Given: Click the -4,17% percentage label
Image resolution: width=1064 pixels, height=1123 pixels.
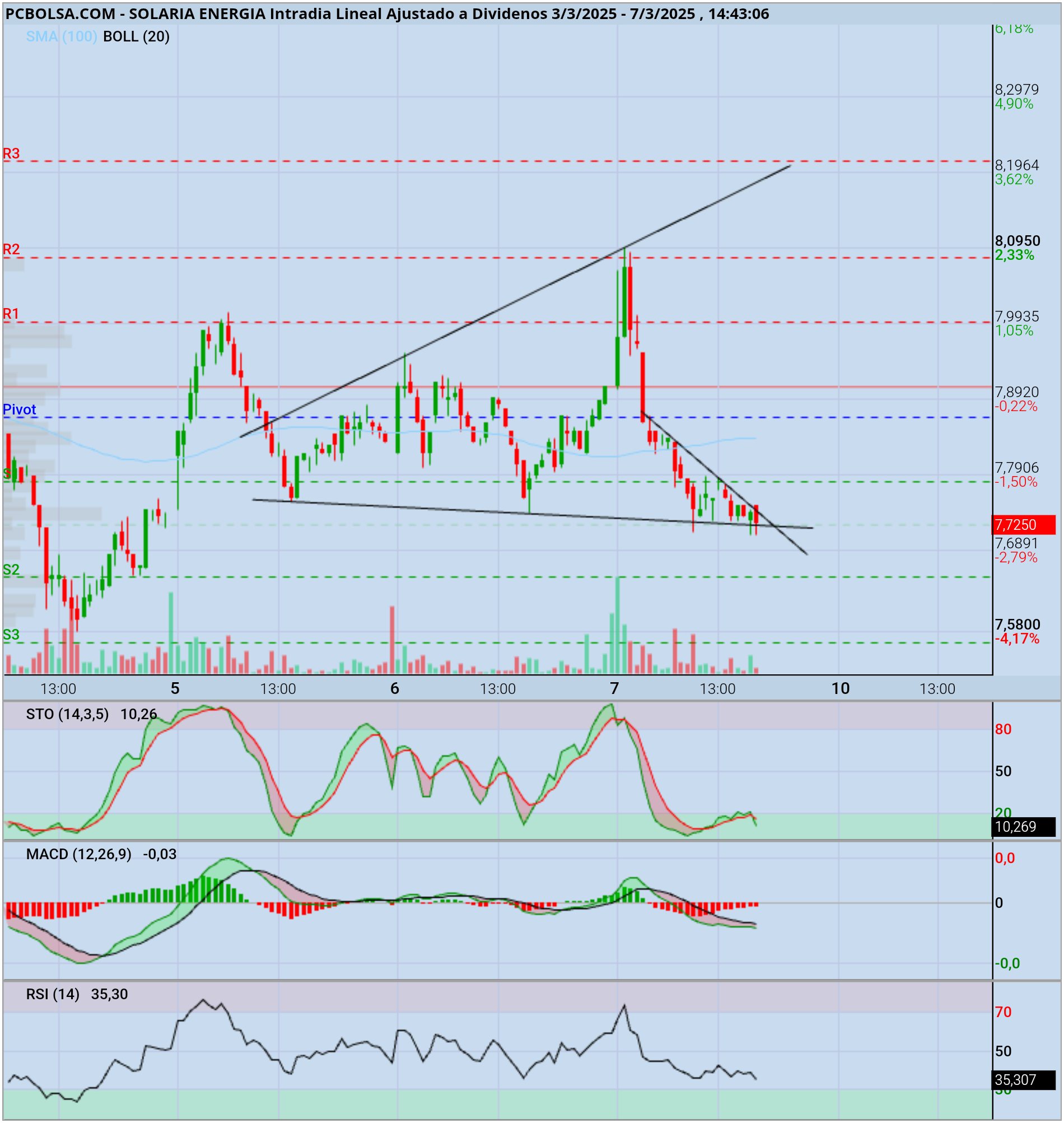Looking at the screenshot, I should coord(1017,639).
